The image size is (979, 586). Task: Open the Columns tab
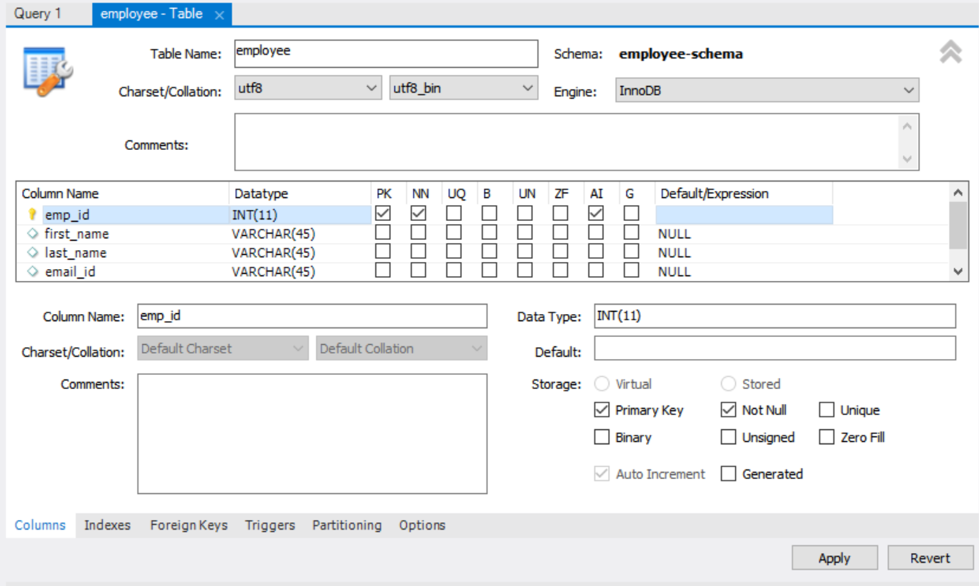coord(40,525)
